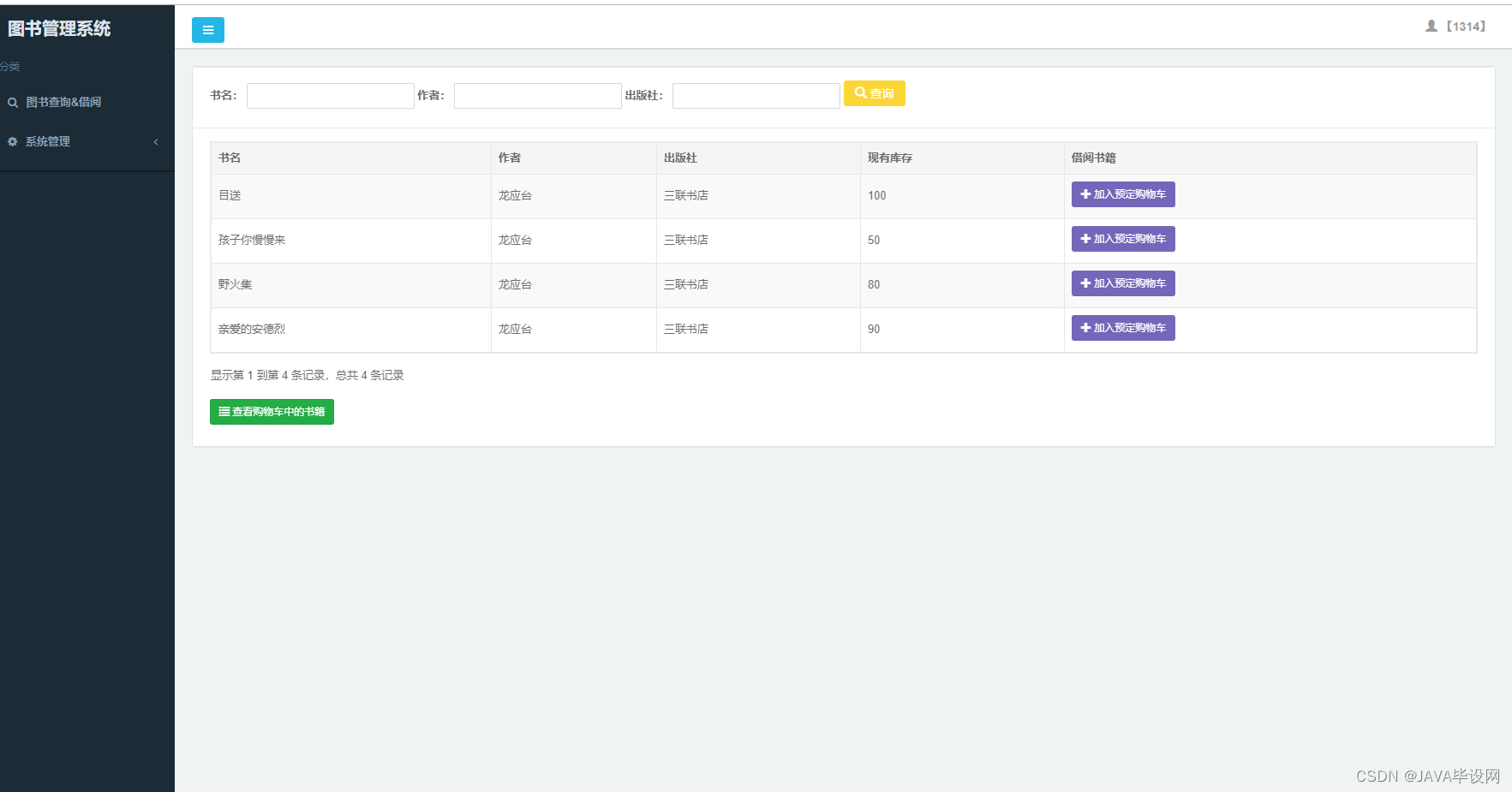Click the hamburger menu toggle button

point(207,29)
